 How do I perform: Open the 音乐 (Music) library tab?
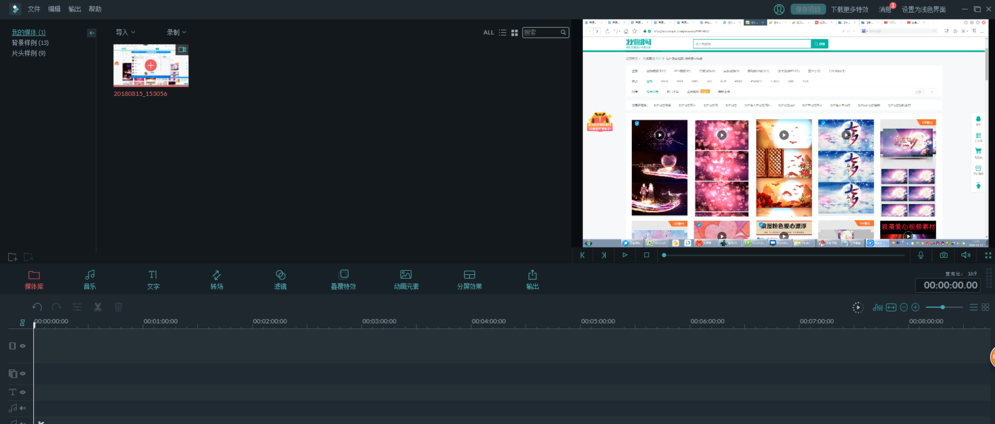coord(89,278)
